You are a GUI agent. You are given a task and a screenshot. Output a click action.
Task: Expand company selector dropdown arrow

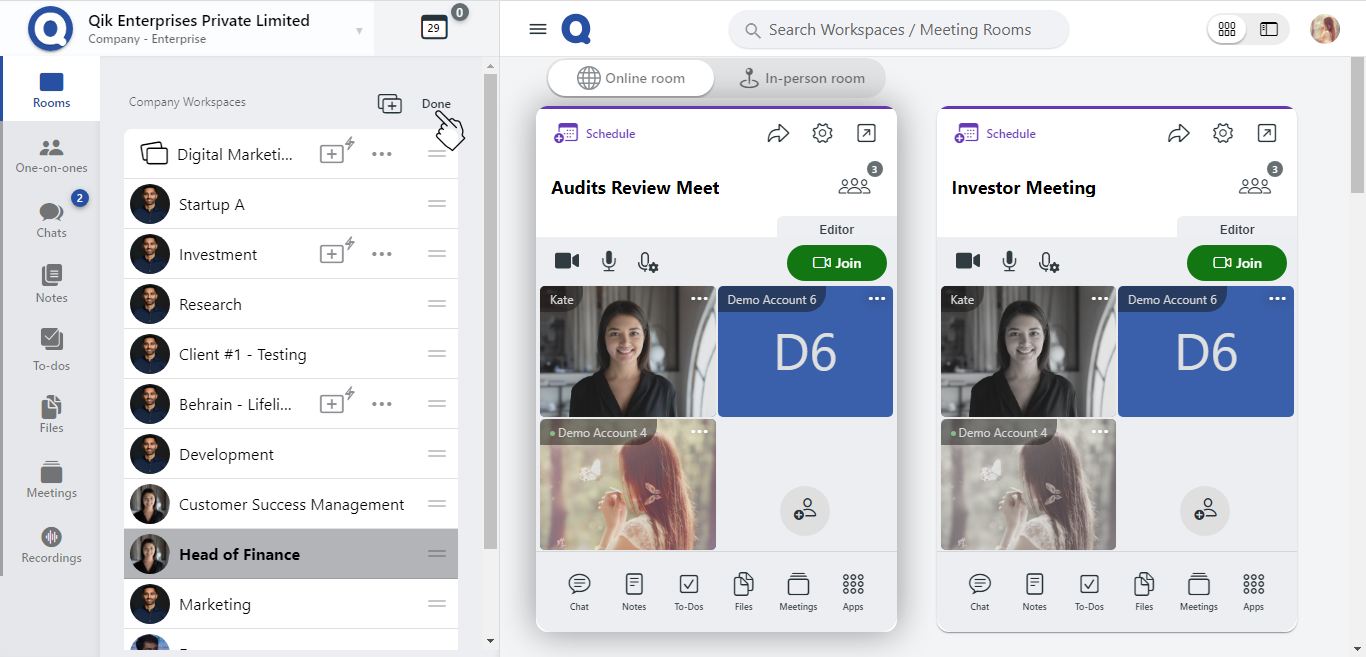(x=359, y=31)
